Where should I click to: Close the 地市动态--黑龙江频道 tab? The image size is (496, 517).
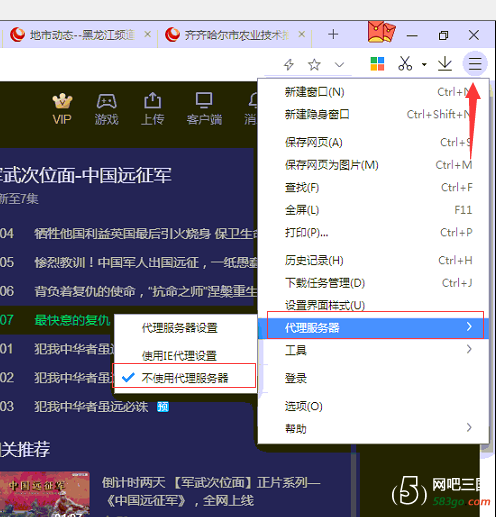[x=148, y=34]
